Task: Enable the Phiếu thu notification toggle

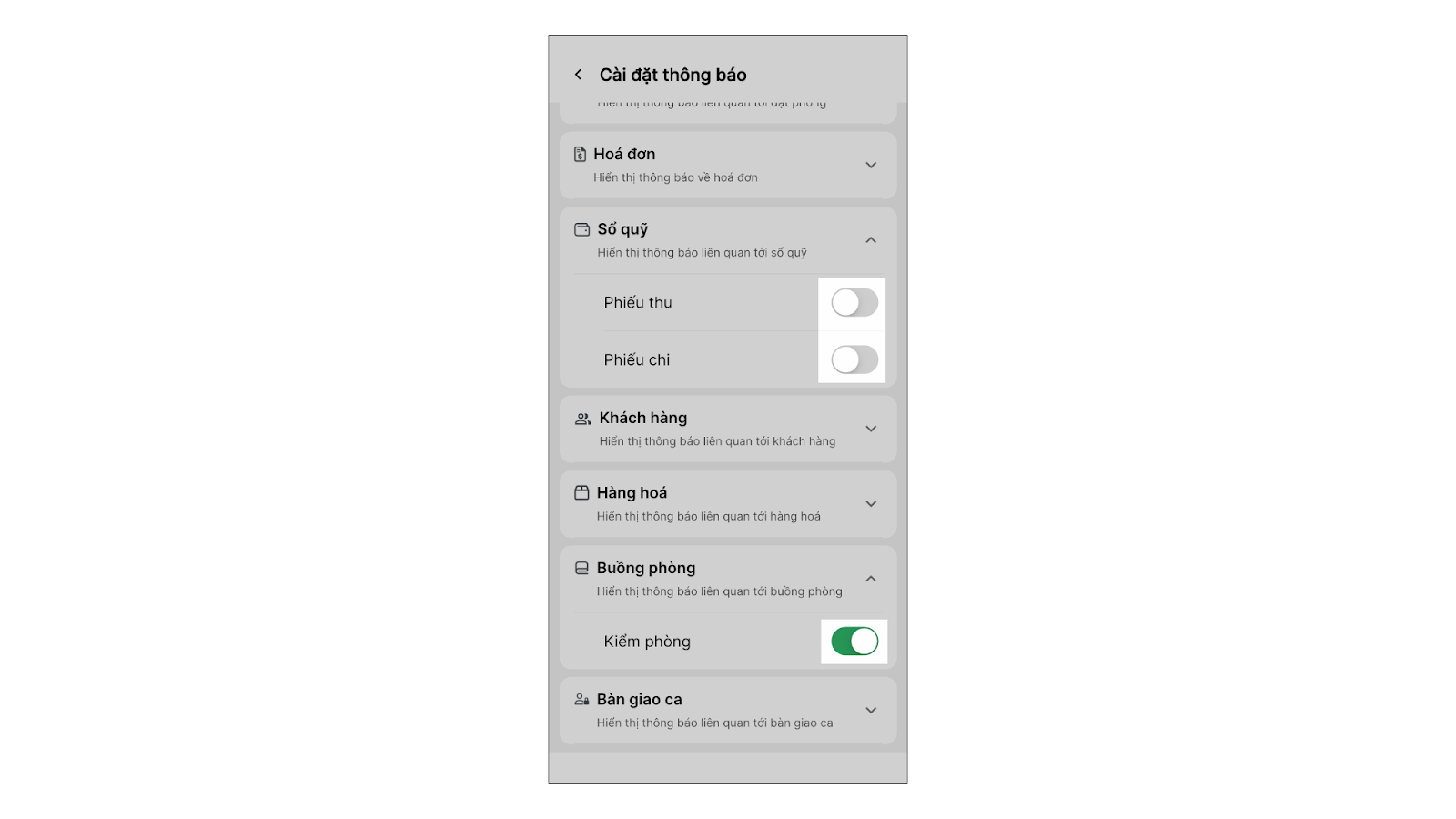Action: click(x=854, y=303)
